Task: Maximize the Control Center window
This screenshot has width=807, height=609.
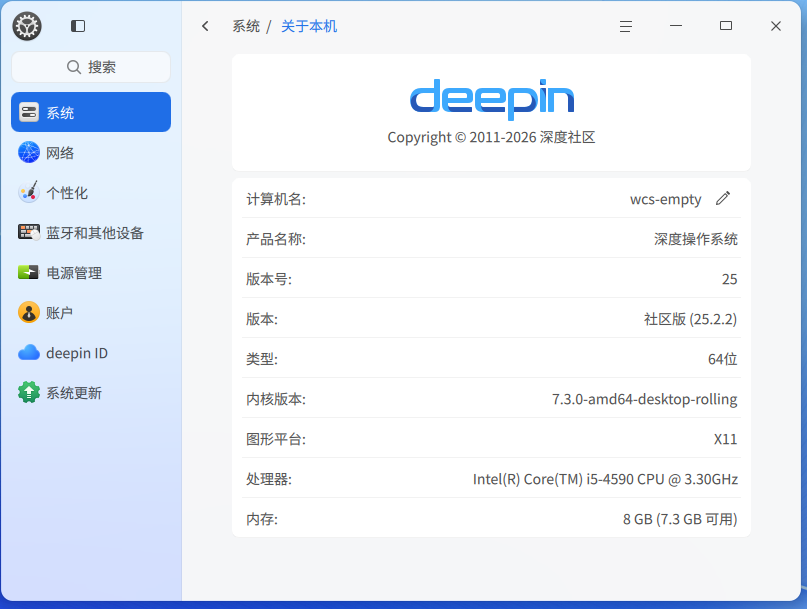Action: point(726,26)
